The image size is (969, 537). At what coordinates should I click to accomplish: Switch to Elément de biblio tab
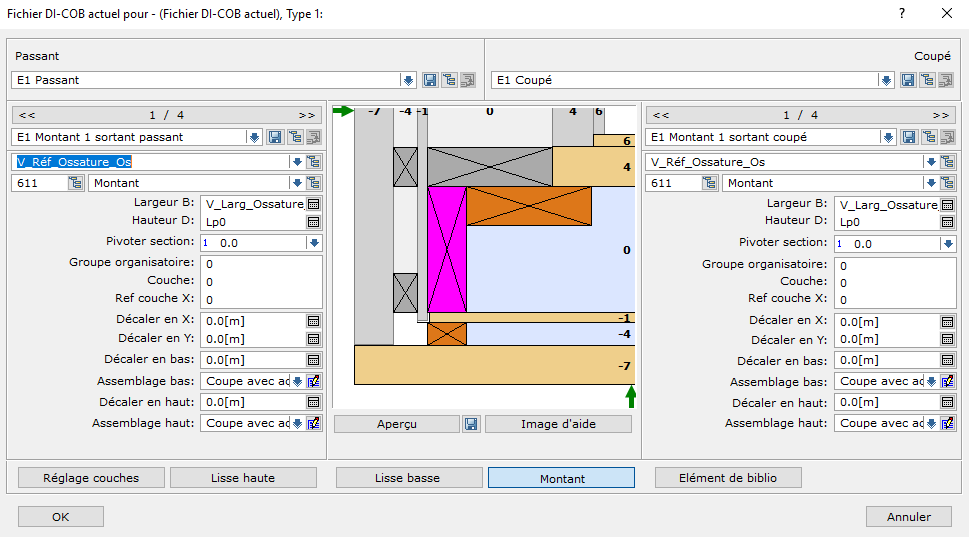(x=728, y=478)
